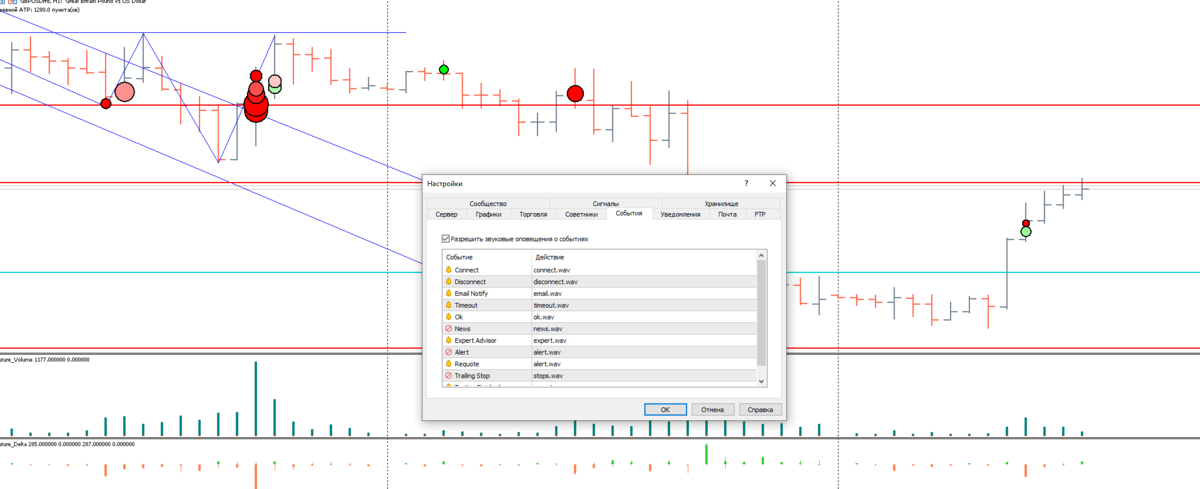Click the bell icon in the Ok row

pos(449,317)
